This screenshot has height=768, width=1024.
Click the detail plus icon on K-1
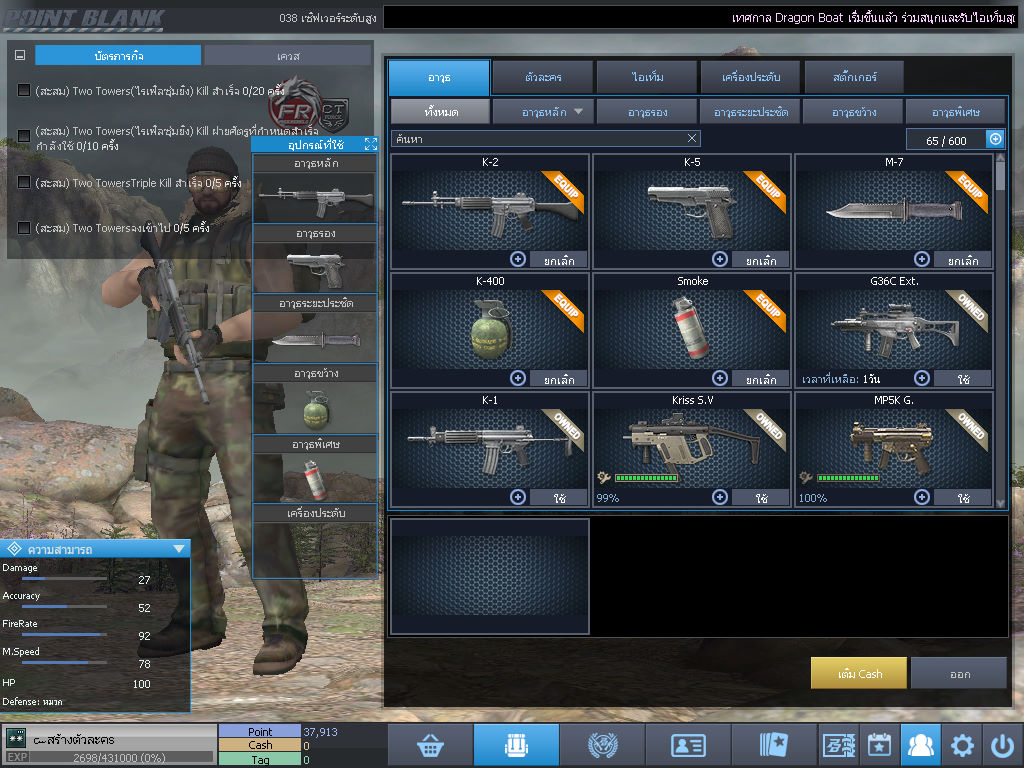click(518, 497)
